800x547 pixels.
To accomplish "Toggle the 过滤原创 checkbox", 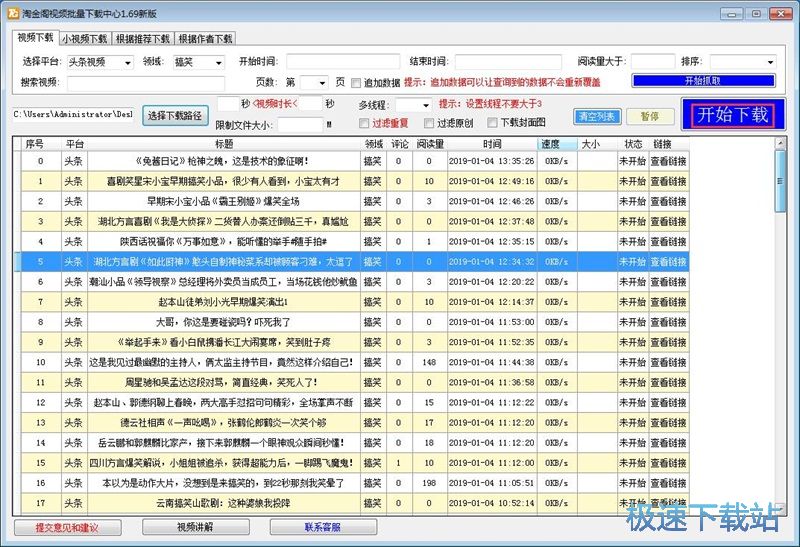I will click(x=429, y=123).
